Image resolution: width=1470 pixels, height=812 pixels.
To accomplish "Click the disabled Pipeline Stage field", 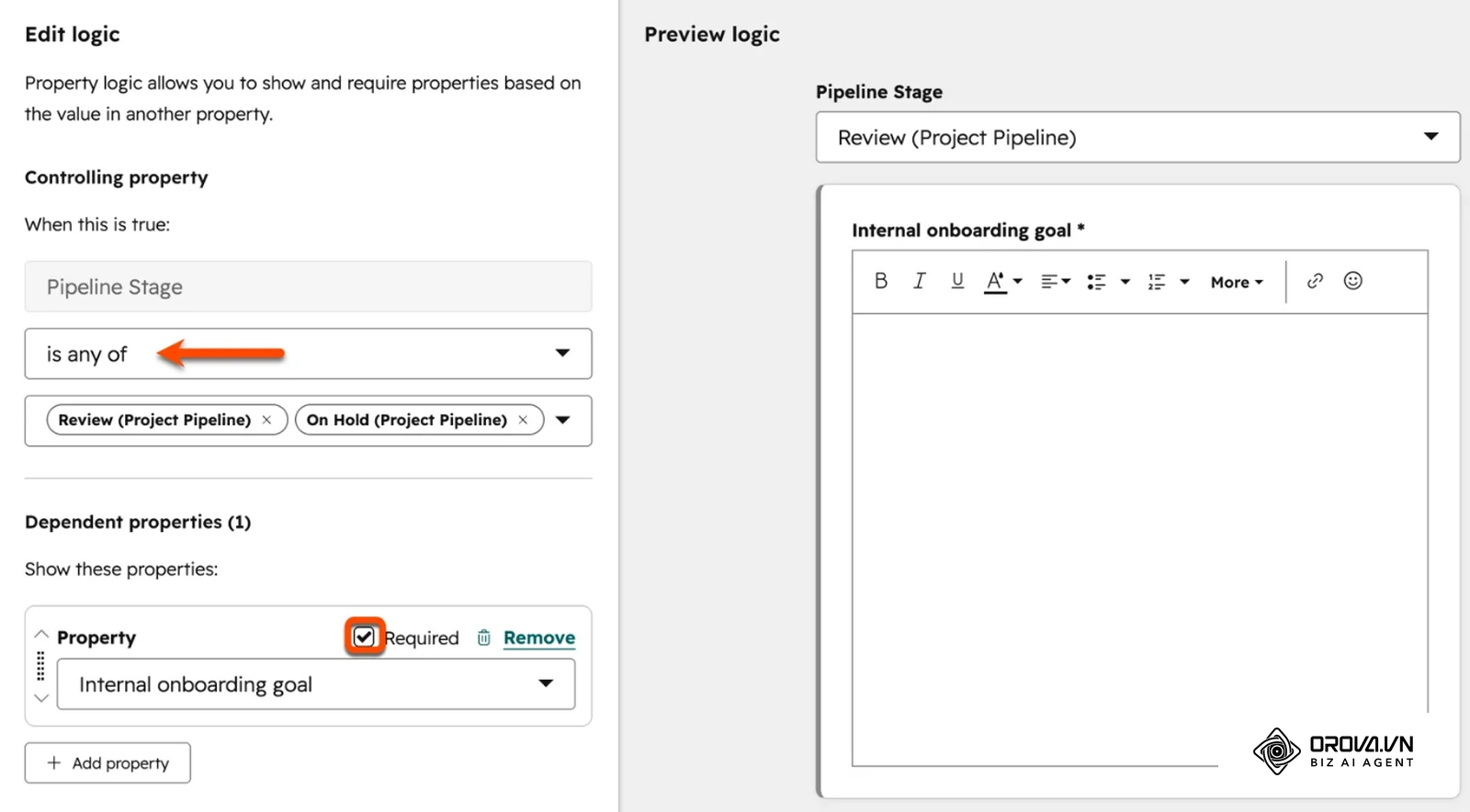I will click(x=308, y=287).
